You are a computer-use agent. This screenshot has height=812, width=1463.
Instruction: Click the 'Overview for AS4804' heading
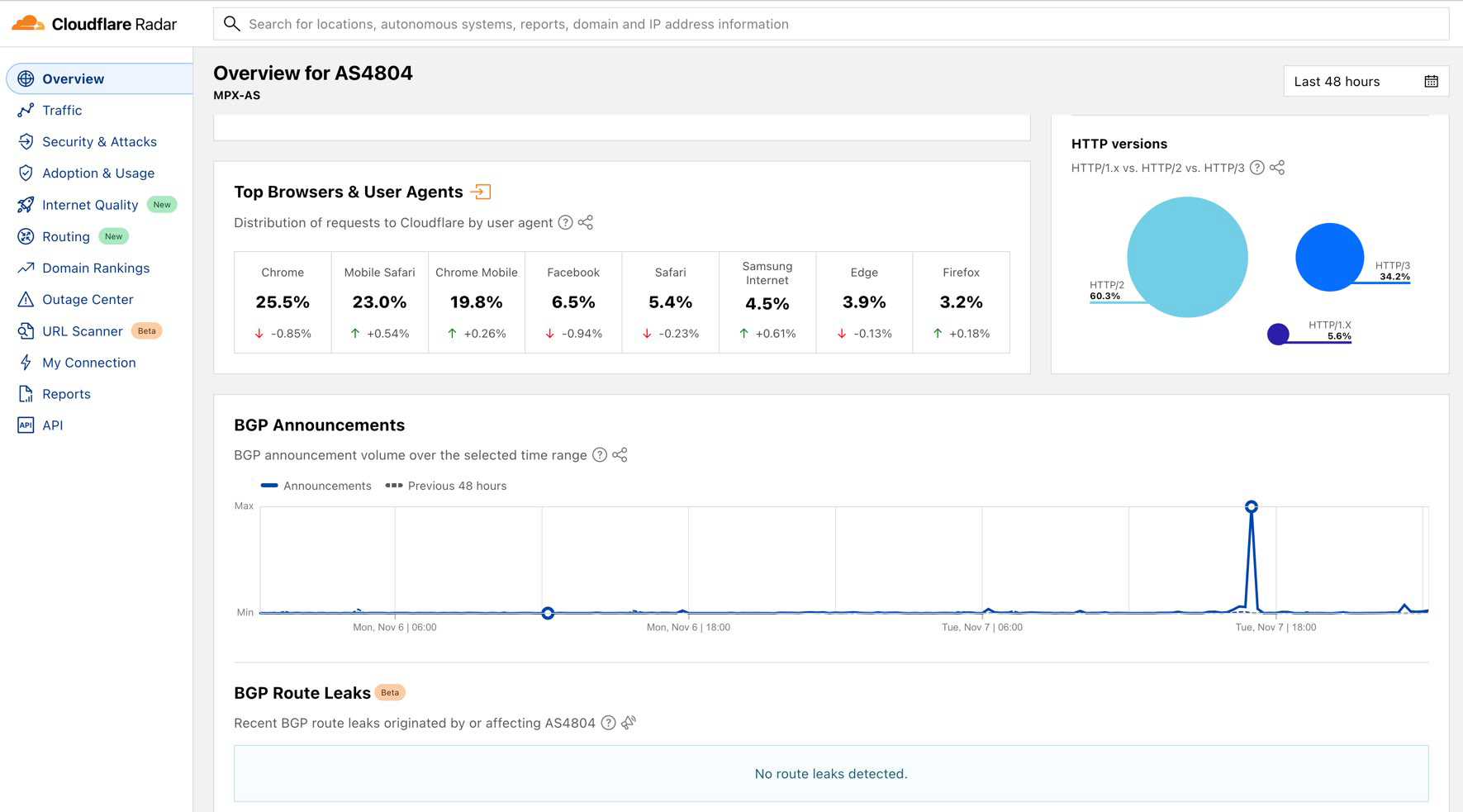[313, 73]
